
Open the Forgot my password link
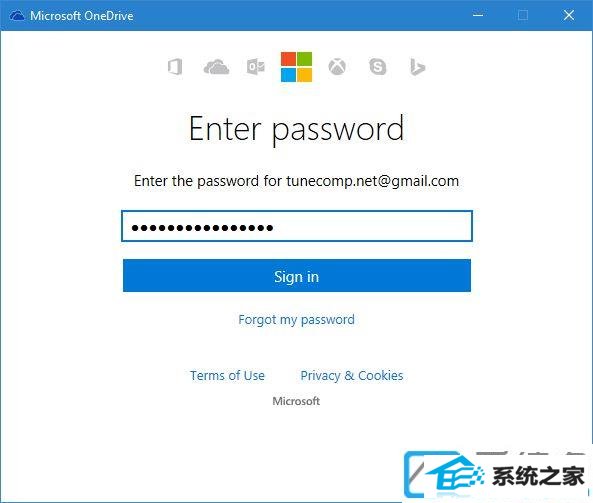tap(296, 320)
